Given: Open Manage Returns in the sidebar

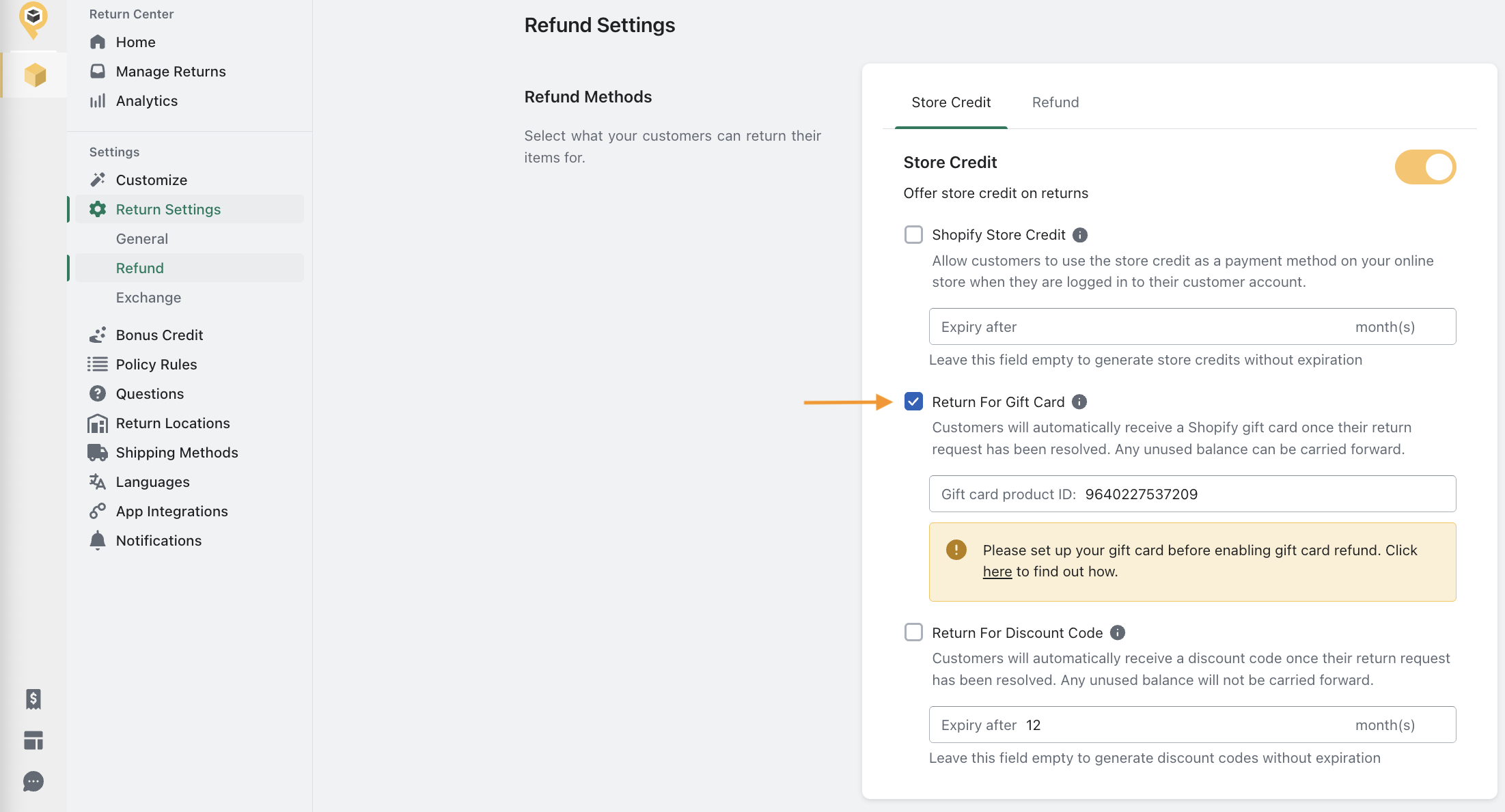Looking at the screenshot, I should (x=190, y=71).
